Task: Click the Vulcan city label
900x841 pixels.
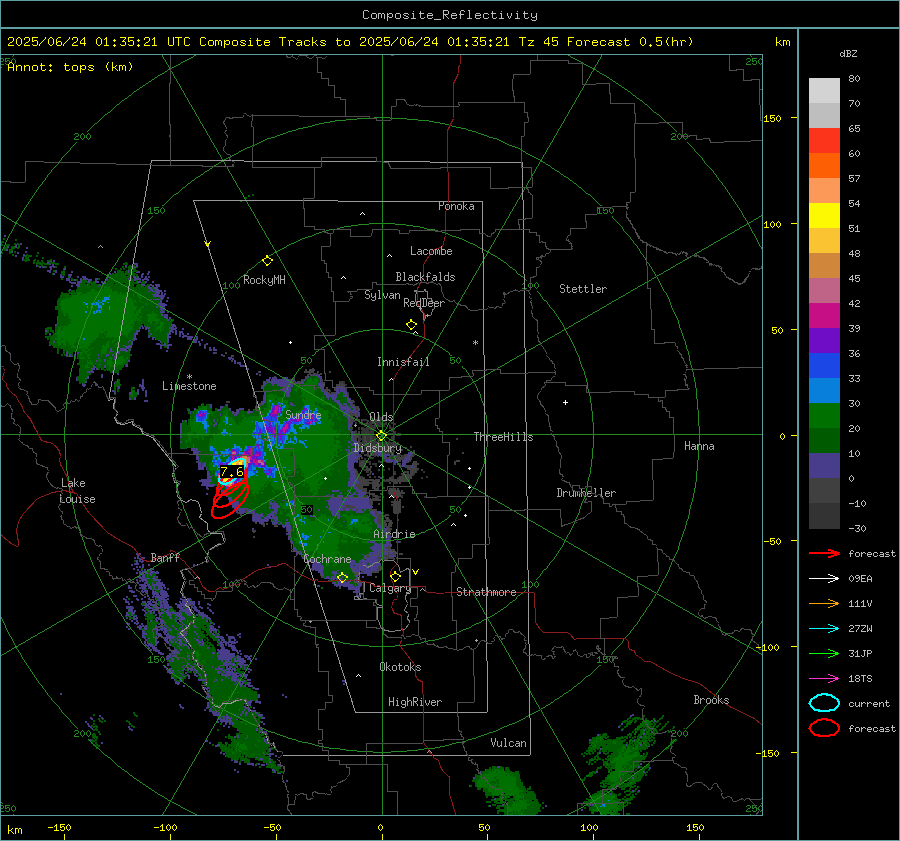Action: point(508,743)
